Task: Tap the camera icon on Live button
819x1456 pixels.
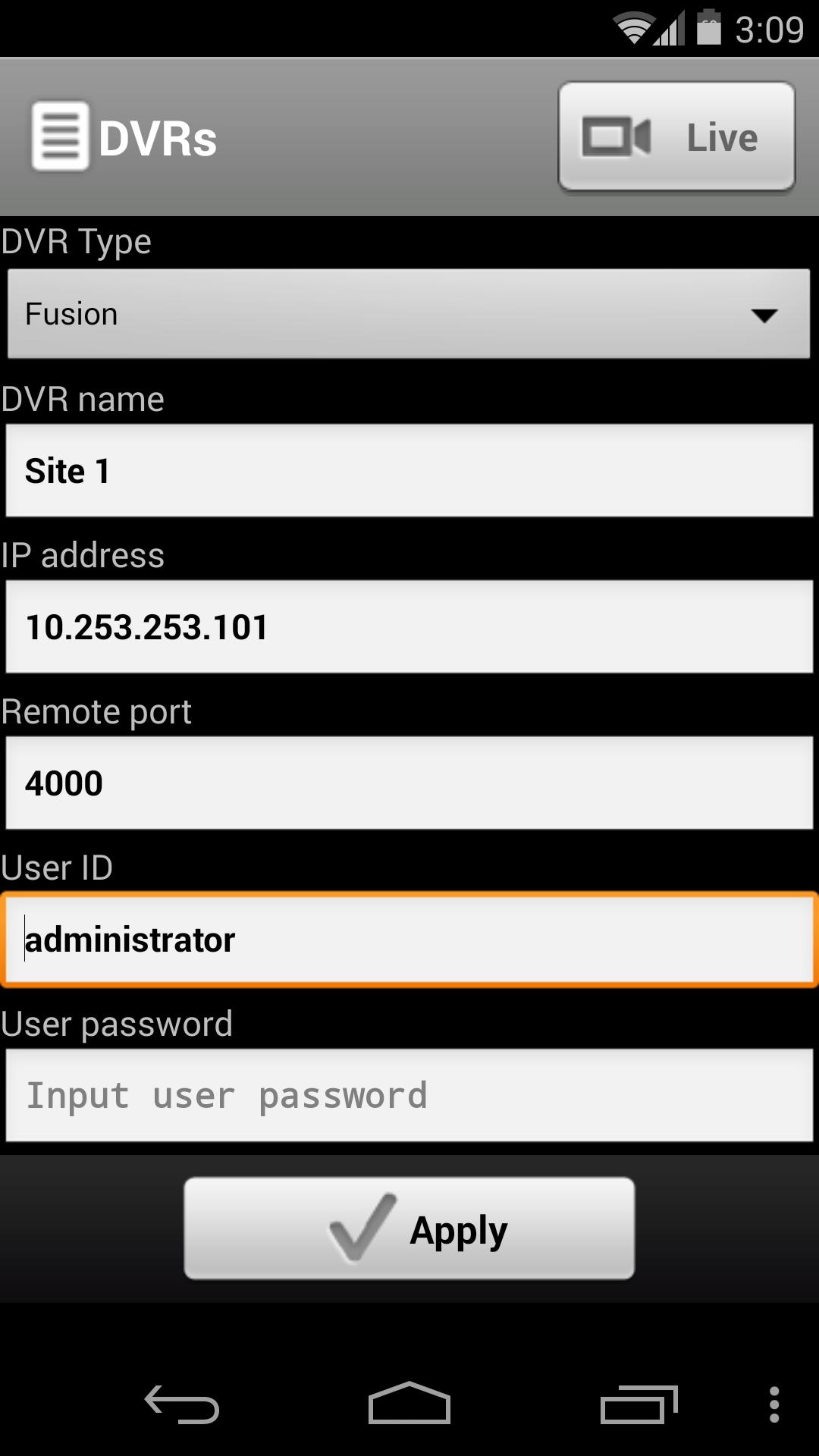Action: 616,137
